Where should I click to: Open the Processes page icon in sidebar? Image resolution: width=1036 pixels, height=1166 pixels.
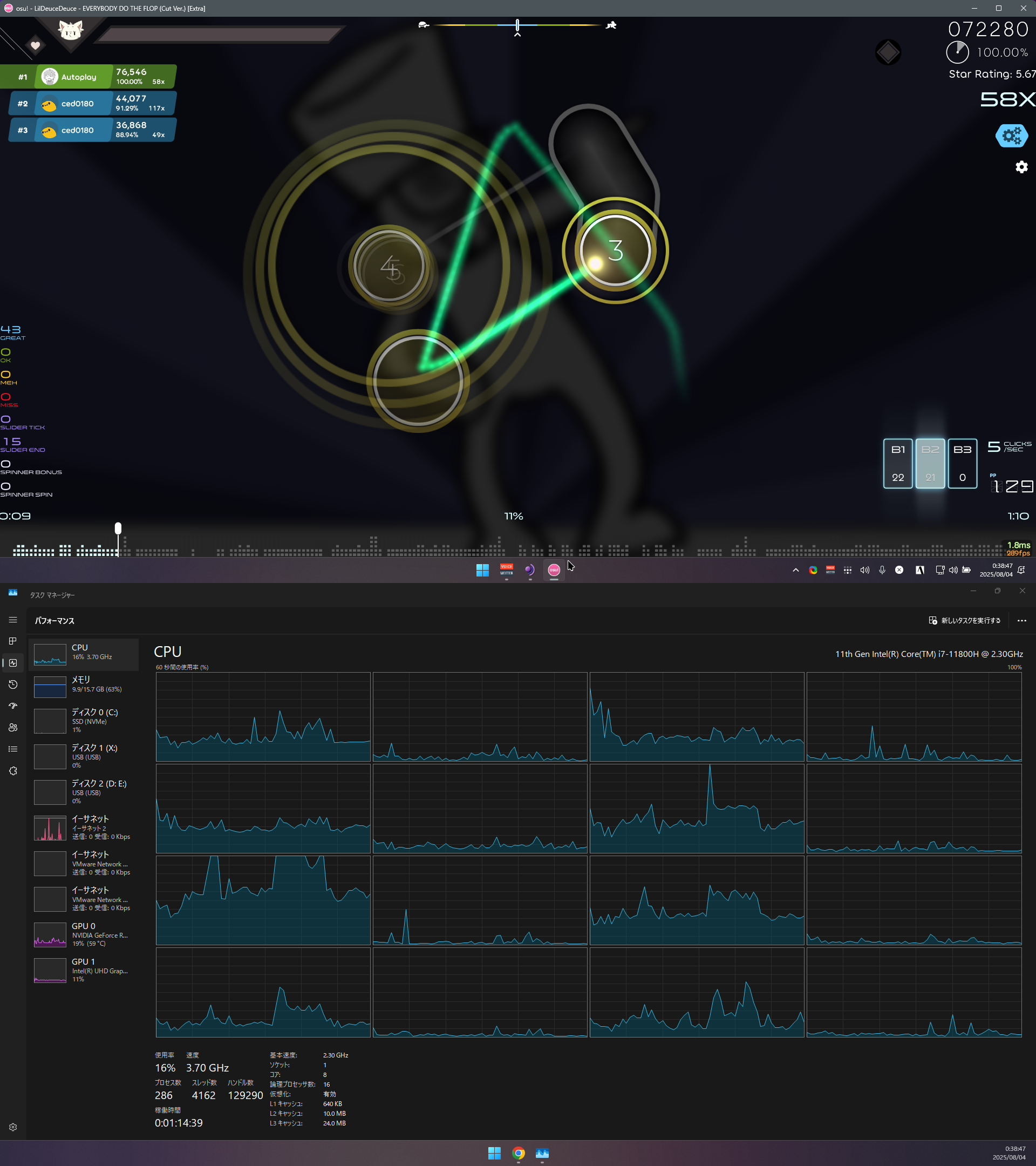[x=13, y=641]
